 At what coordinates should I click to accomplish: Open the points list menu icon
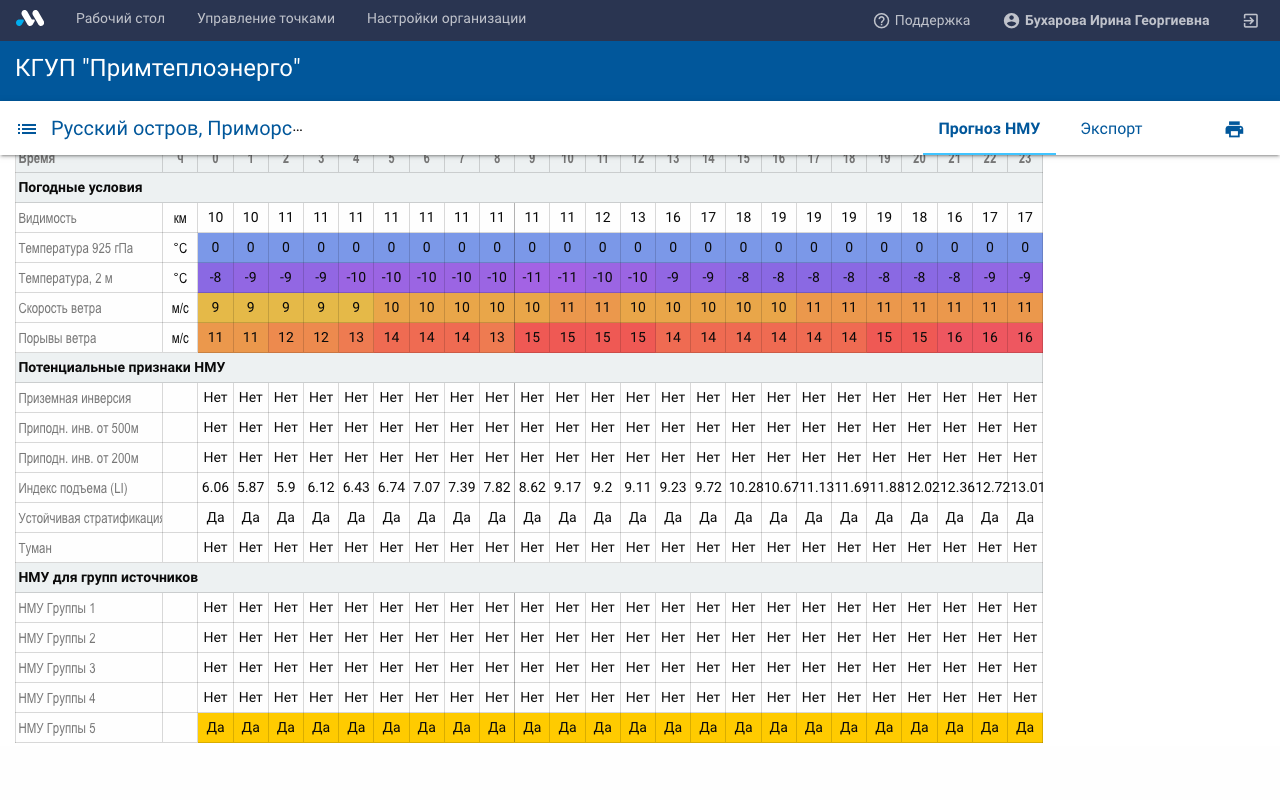(x=27, y=129)
